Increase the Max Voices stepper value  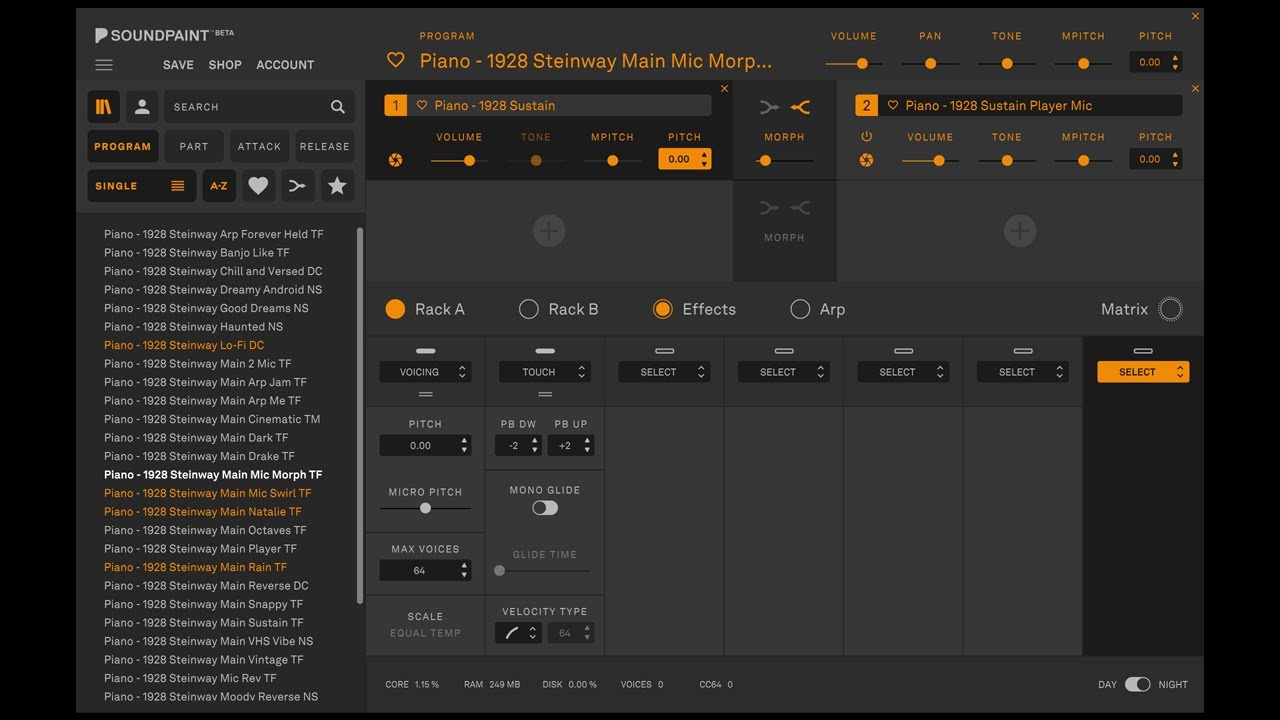(464, 566)
